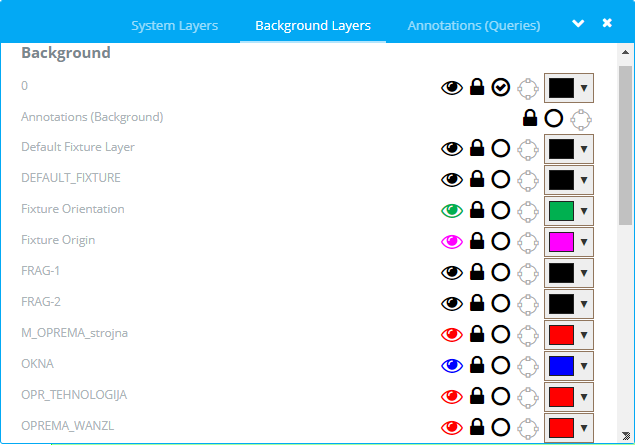The width and height of the screenshot is (635, 445).
Task: Hide the FRAG-2 layer
Action: pos(452,304)
